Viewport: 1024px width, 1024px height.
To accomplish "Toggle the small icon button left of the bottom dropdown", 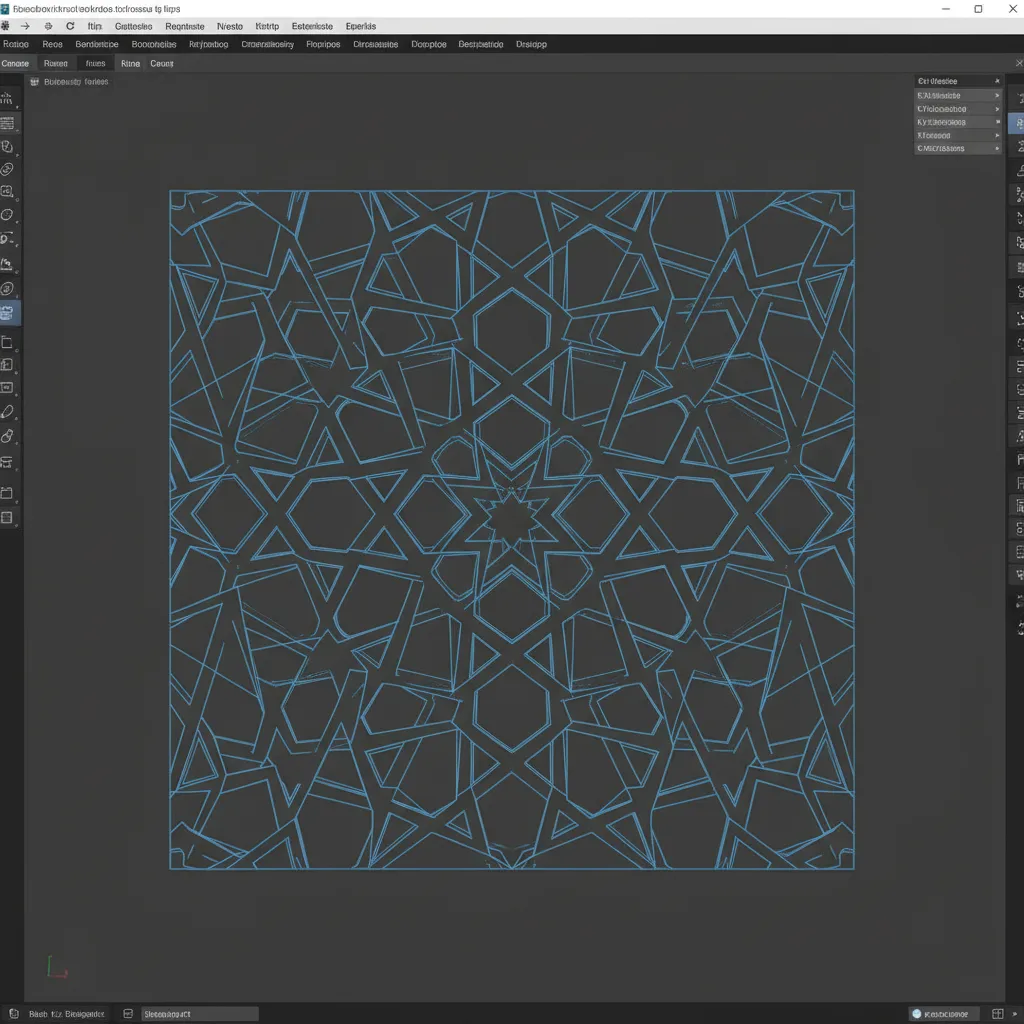I will (128, 1013).
